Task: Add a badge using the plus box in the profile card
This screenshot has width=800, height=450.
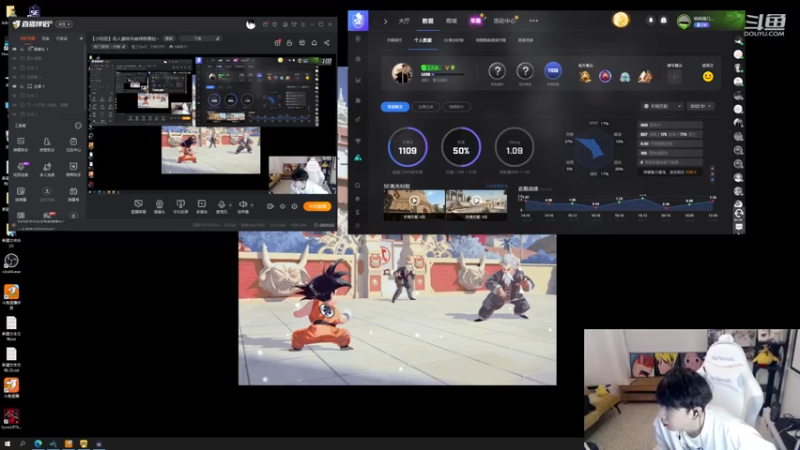Action: pyautogui.click(x=674, y=77)
